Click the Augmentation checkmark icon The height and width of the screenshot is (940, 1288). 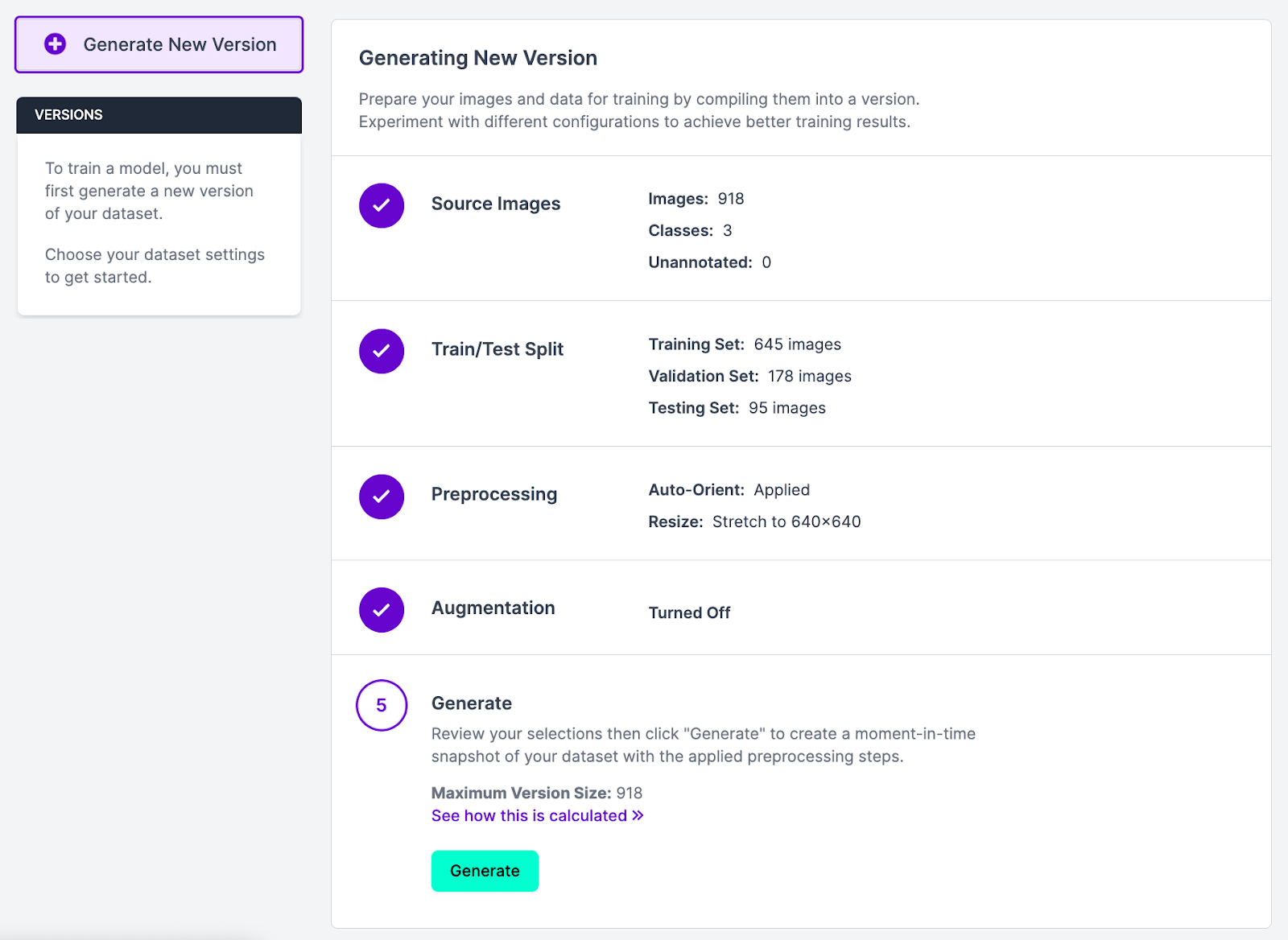click(382, 609)
